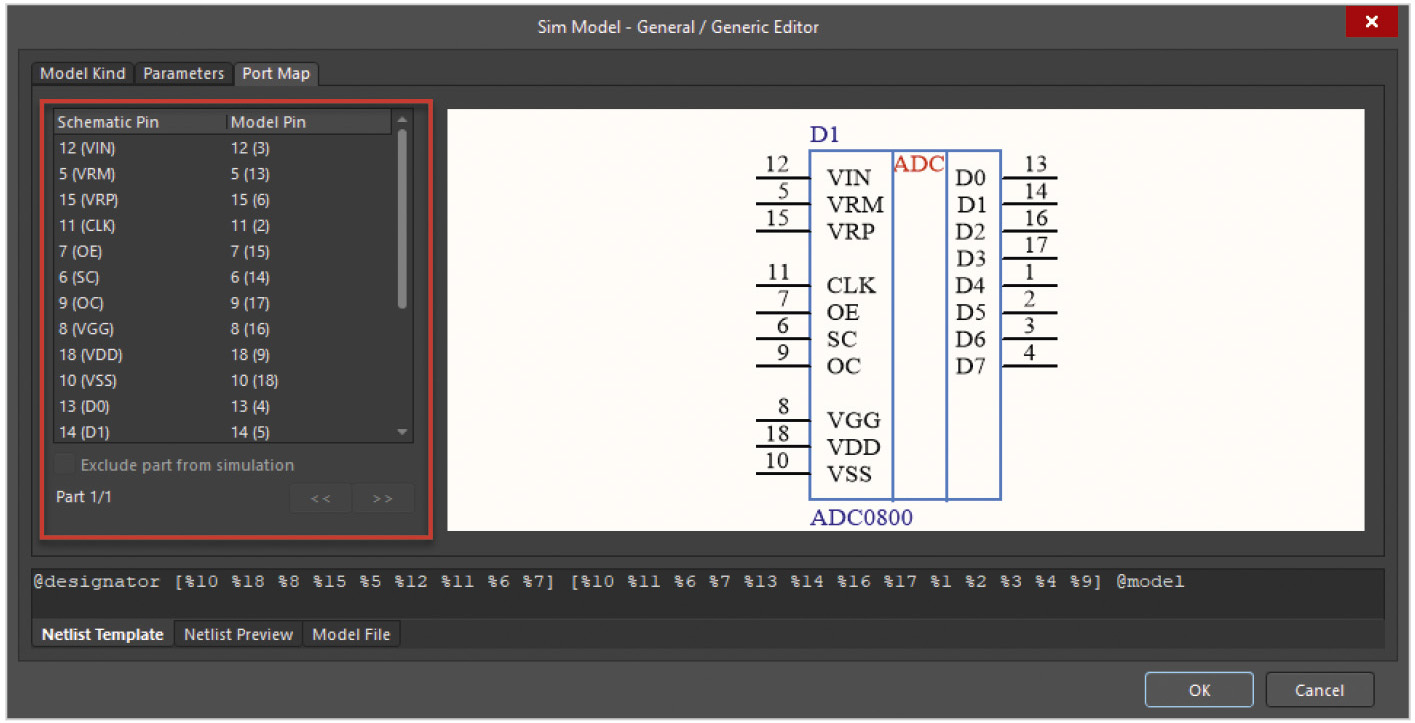
Task: Sort by the Schematic Pin column header
Action: pyautogui.click(x=140, y=122)
